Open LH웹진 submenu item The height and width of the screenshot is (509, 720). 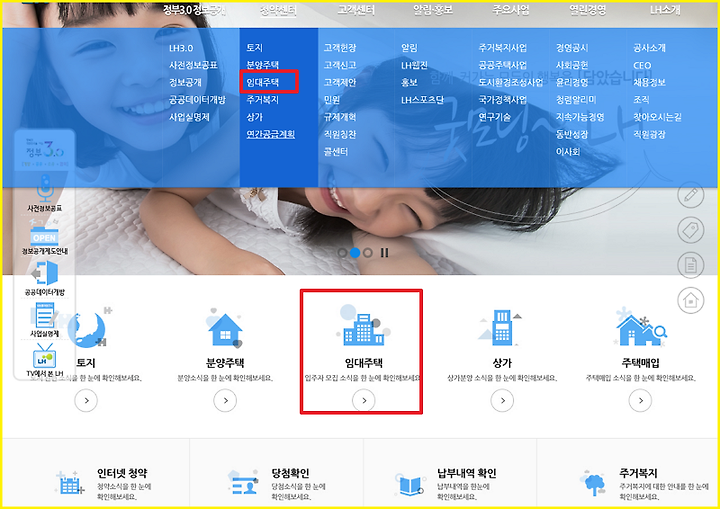coord(414,65)
